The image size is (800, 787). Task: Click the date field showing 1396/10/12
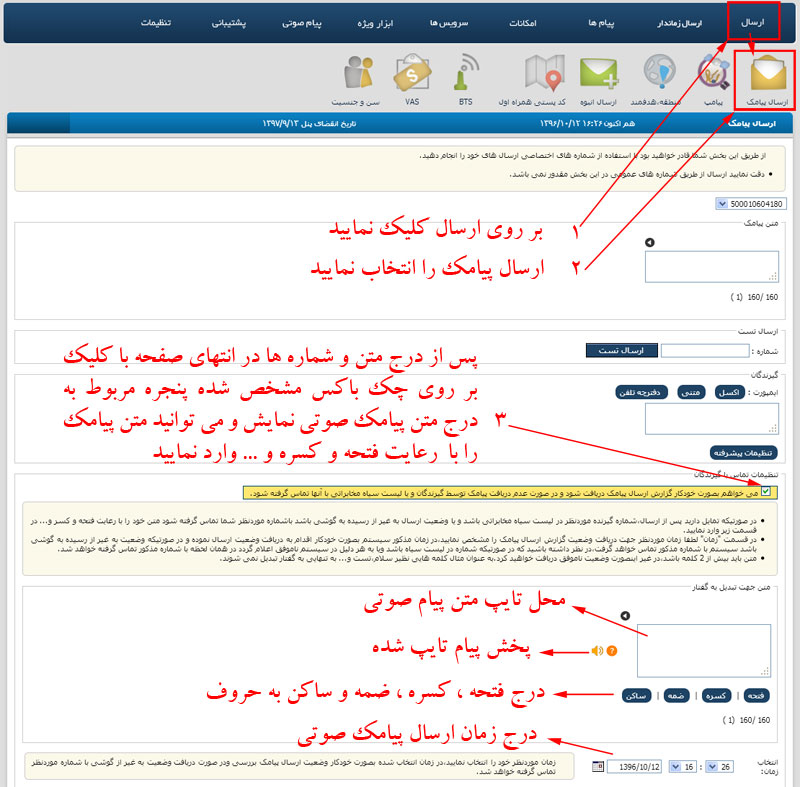634,766
